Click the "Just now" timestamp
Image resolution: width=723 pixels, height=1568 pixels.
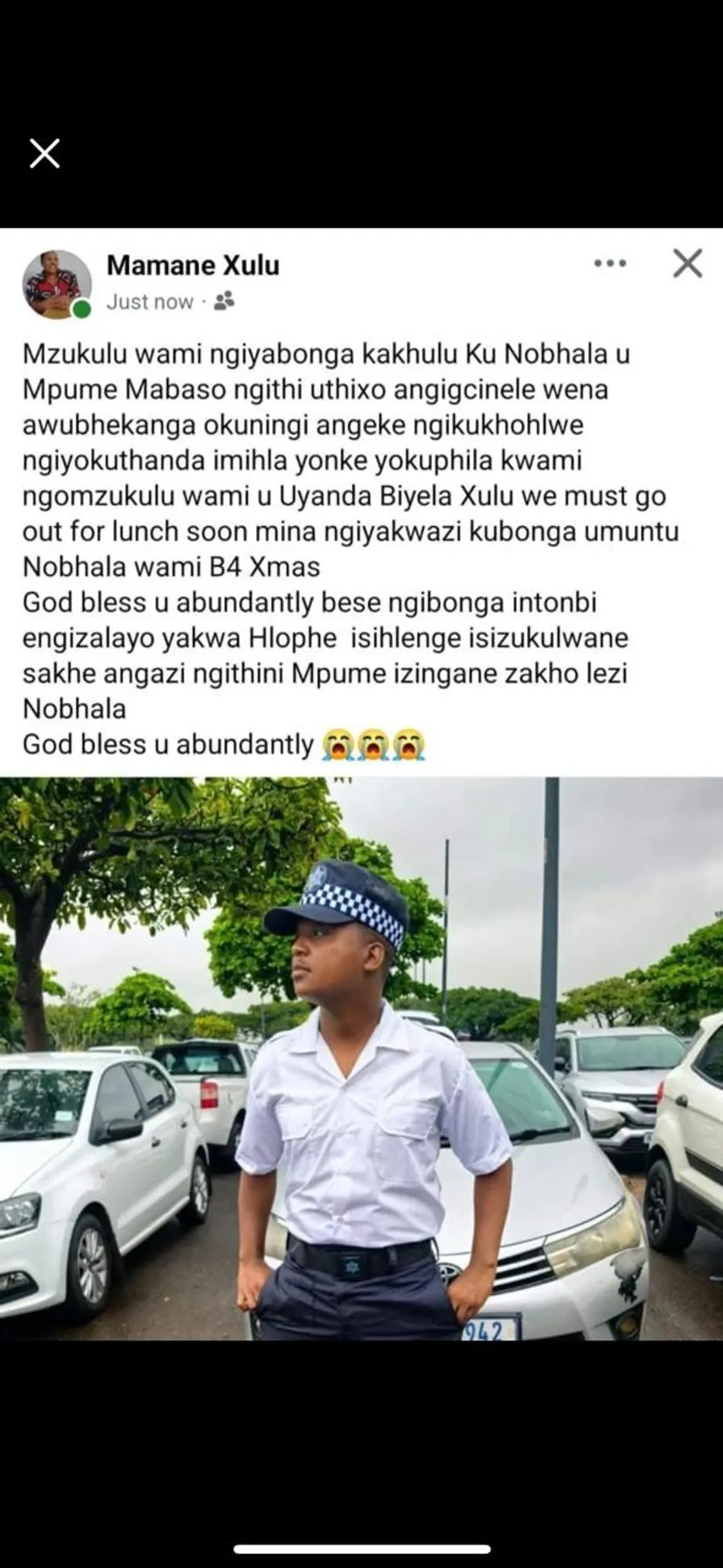tap(150, 302)
